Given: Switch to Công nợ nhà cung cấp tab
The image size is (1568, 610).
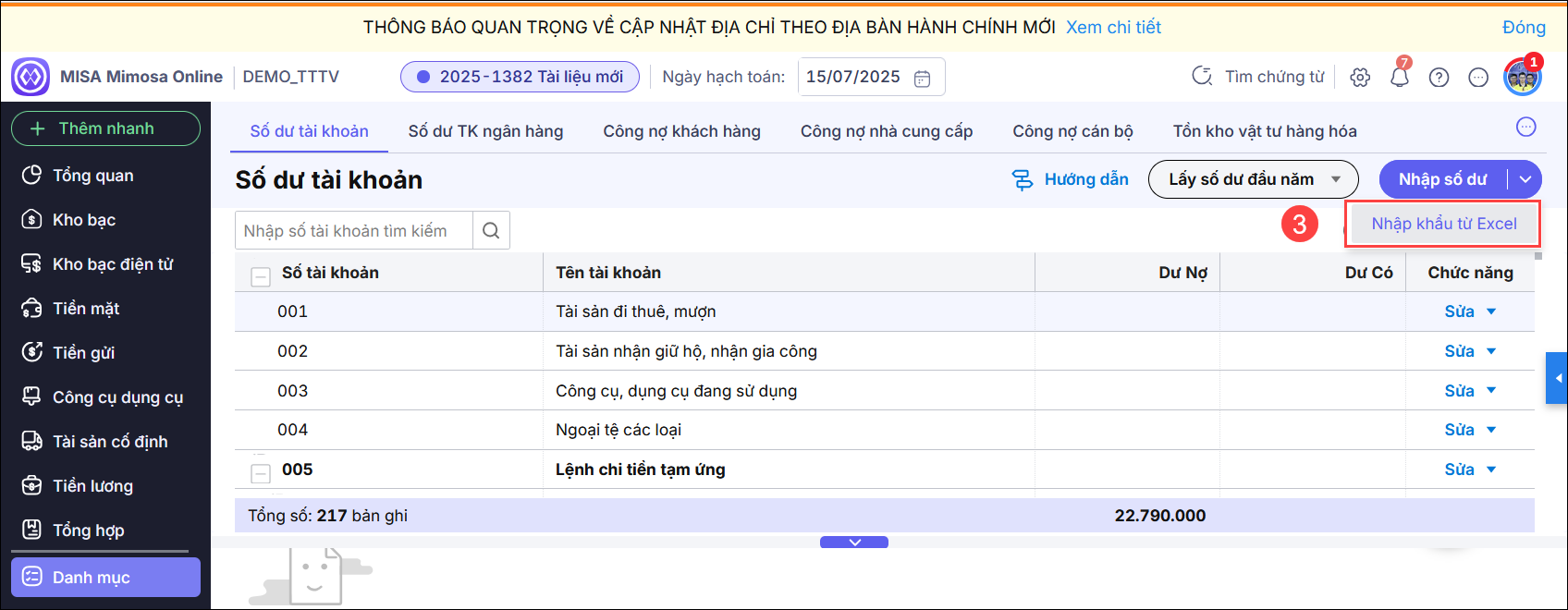Looking at the screenshot, I should point(887,131).
